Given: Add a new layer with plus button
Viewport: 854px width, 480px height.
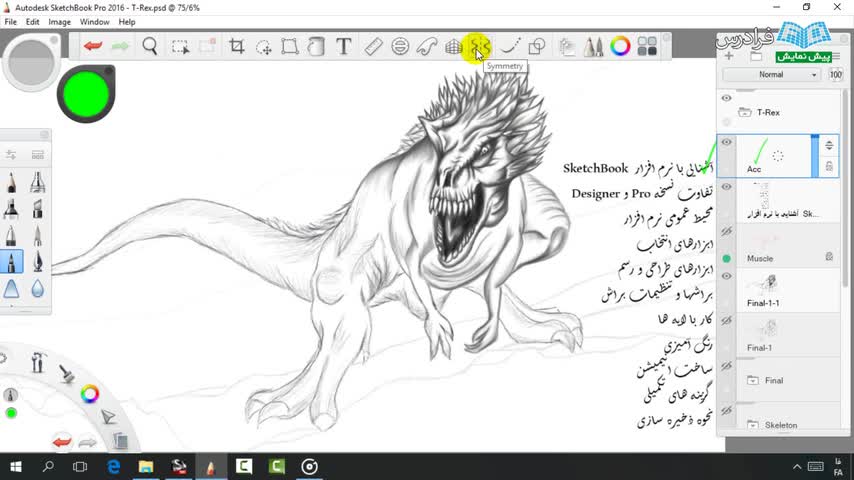Looking at the screenshot, I should 729,56.
